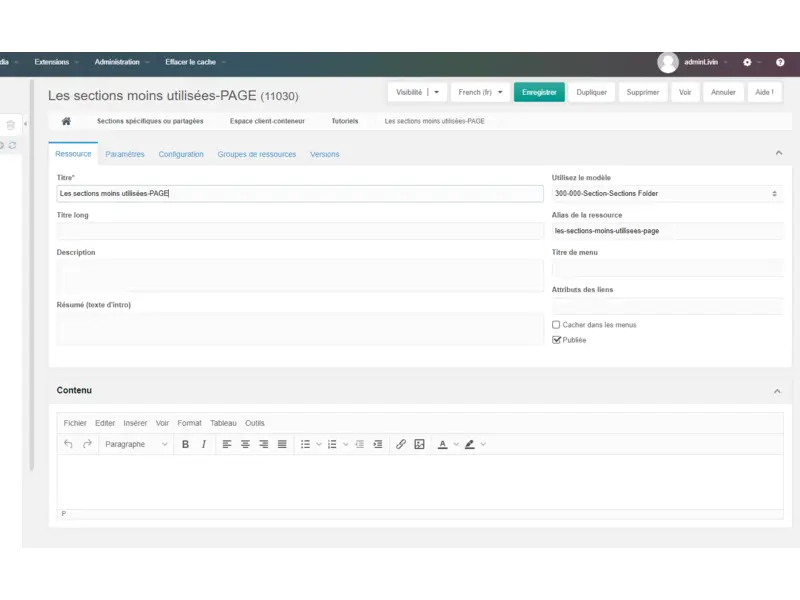This screenshot has width=800, height=600.
Task: Click the 'Dupliquer' button
Action: pyautogui.click(x=591, y=92)
